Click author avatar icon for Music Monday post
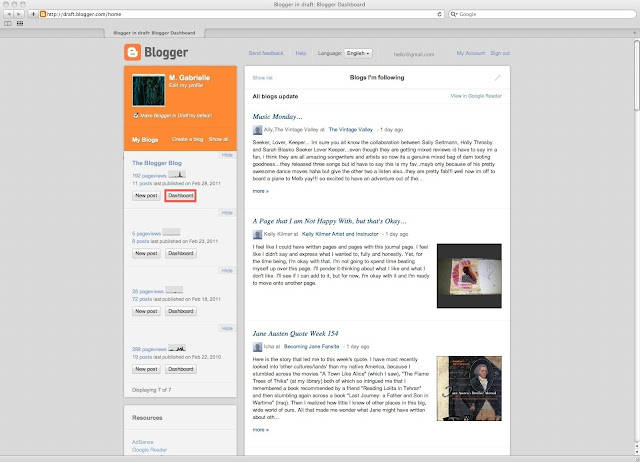The width and height of the screenshot is (640, 462). tap(257, 130)
